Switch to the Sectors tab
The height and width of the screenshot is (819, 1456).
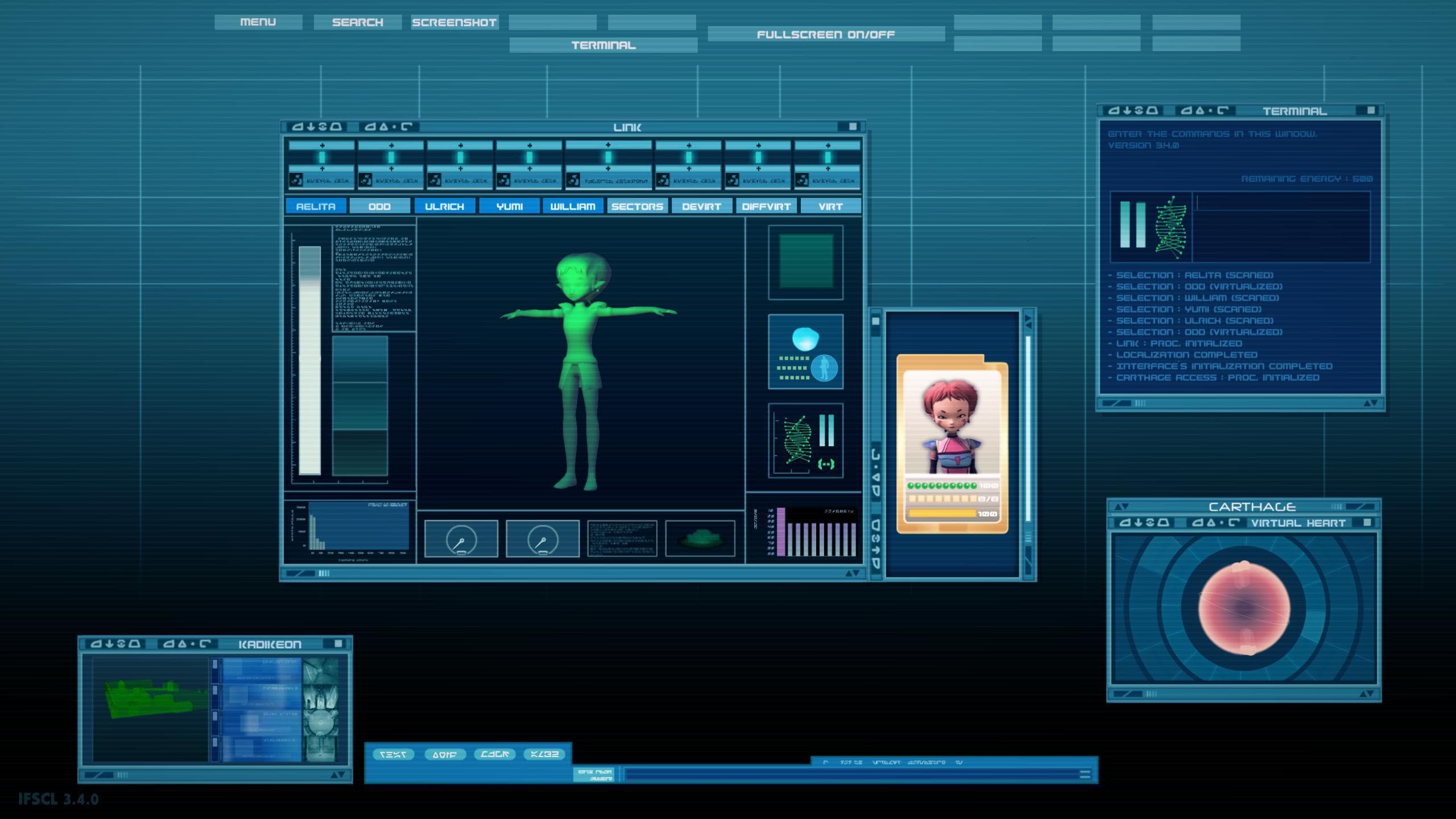[x=637, y=206]
